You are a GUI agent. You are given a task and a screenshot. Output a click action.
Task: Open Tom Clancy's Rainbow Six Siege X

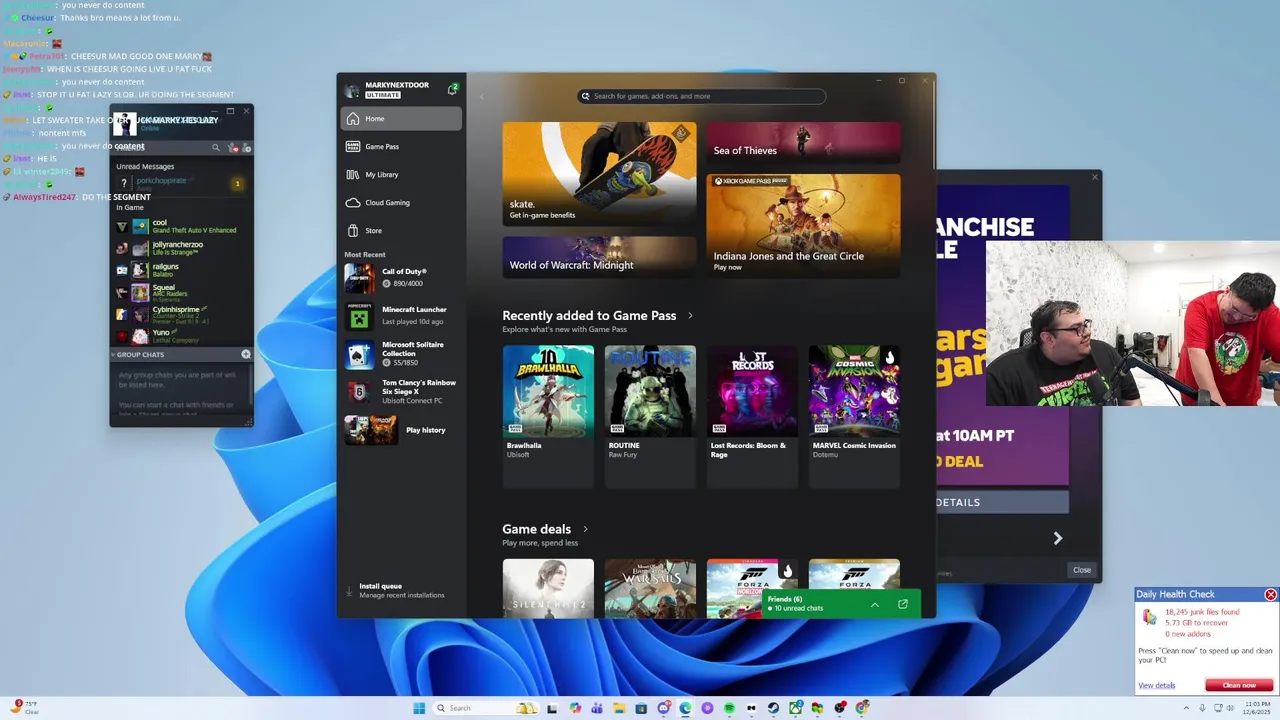click(x=402, y=391)
